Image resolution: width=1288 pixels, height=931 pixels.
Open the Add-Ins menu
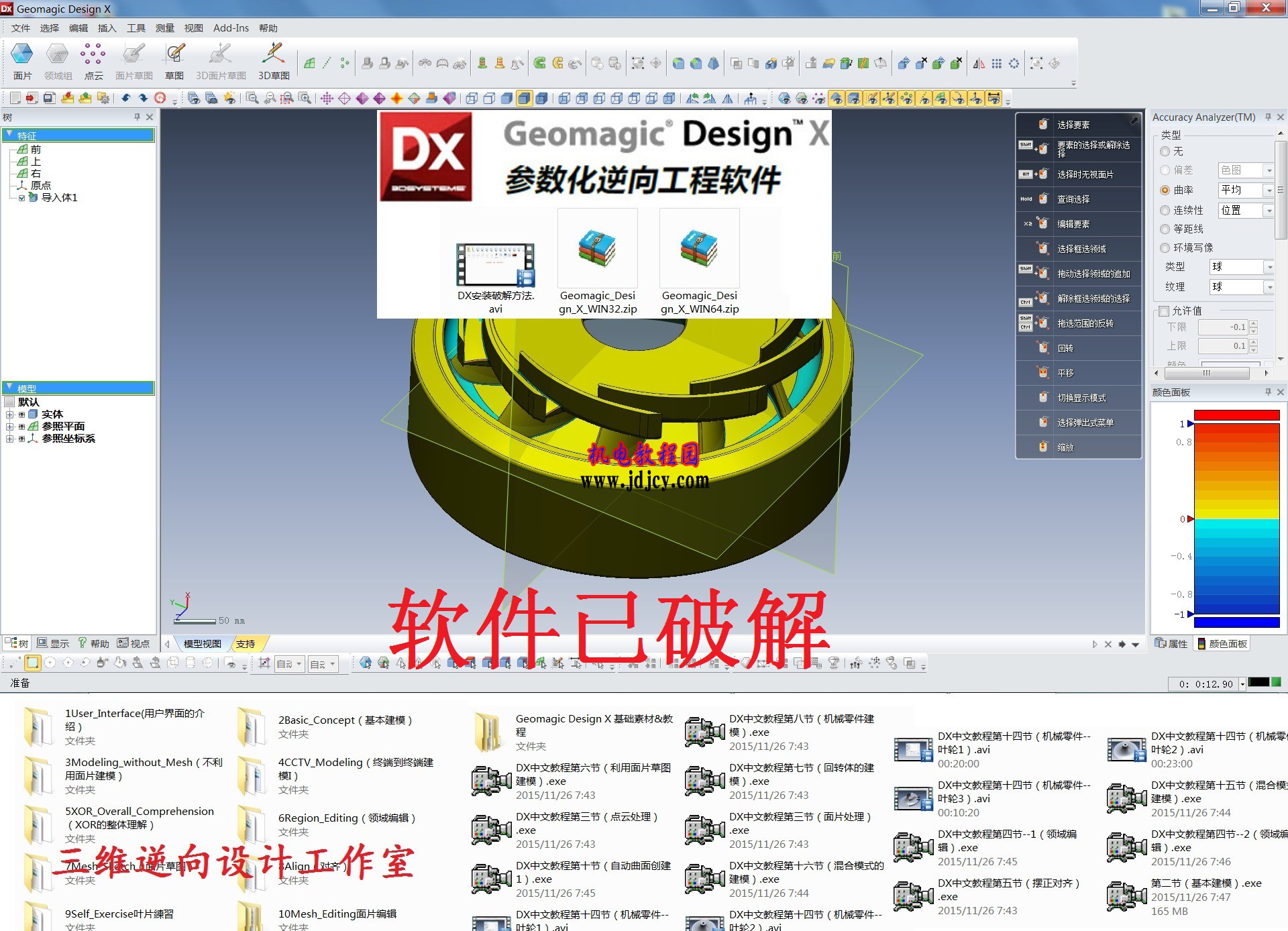tap(231, 28)
